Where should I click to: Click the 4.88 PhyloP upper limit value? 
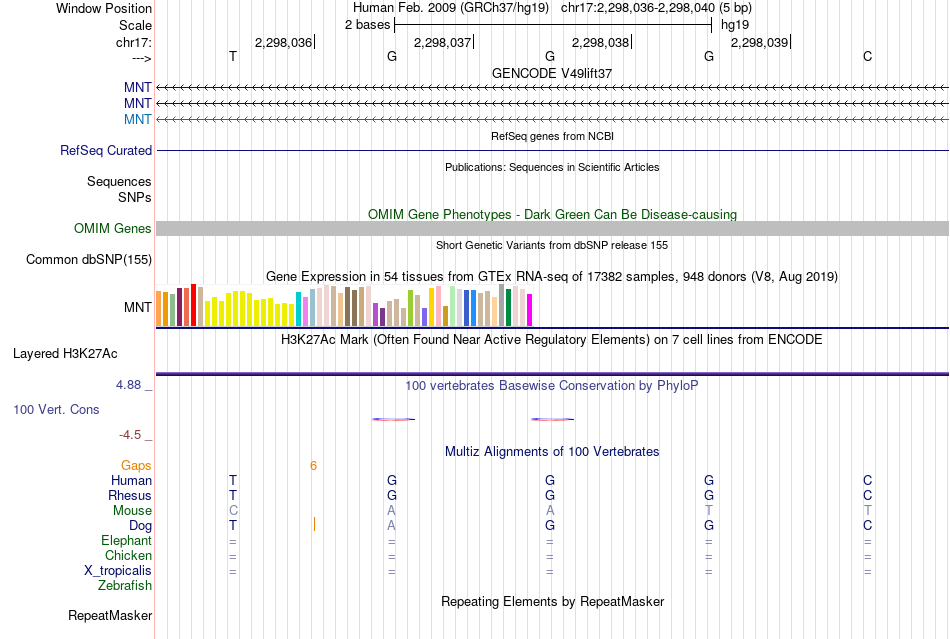pyautogui.click(x=128, y=385)
